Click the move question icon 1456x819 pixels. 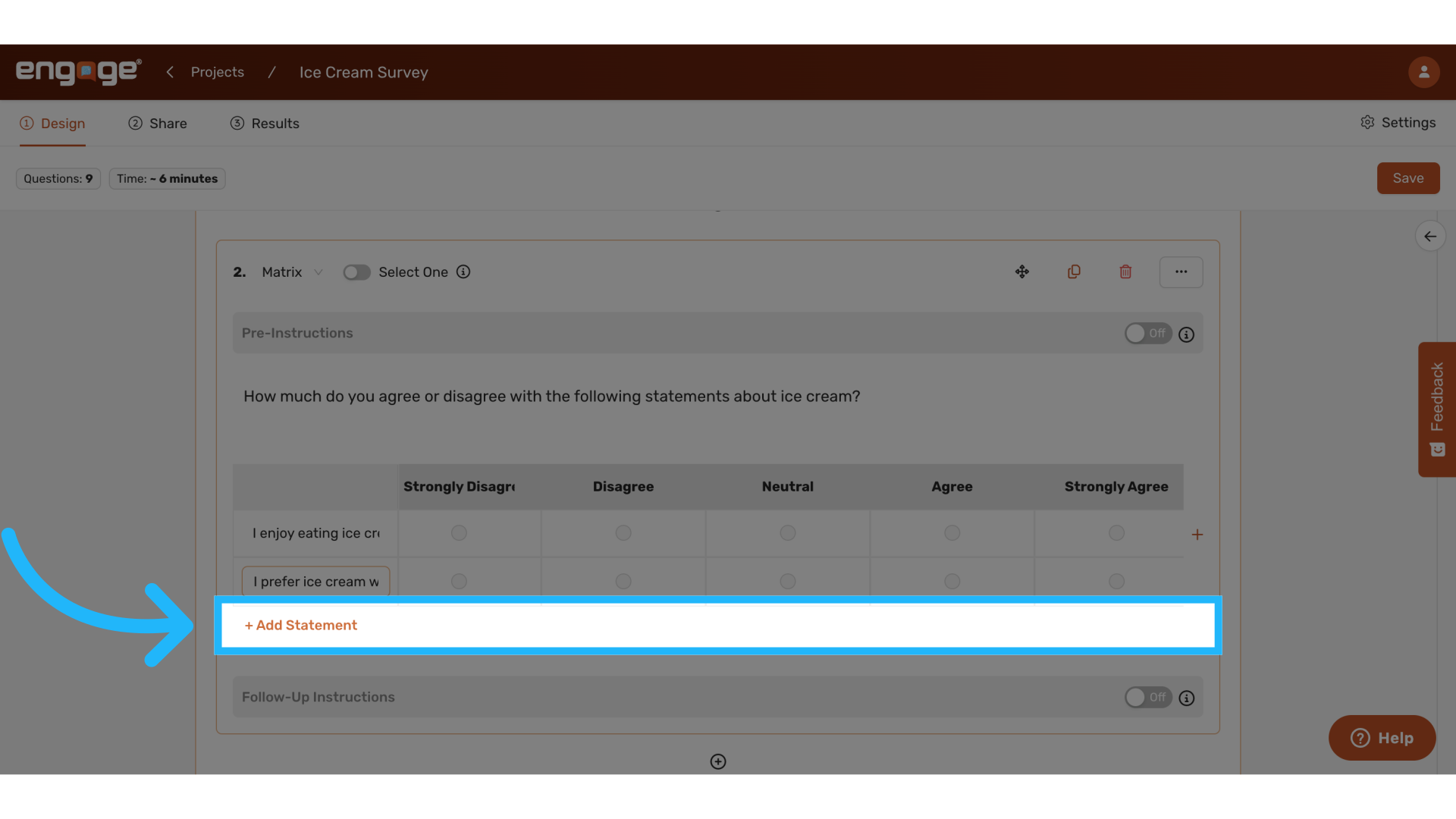(1022, 271)
